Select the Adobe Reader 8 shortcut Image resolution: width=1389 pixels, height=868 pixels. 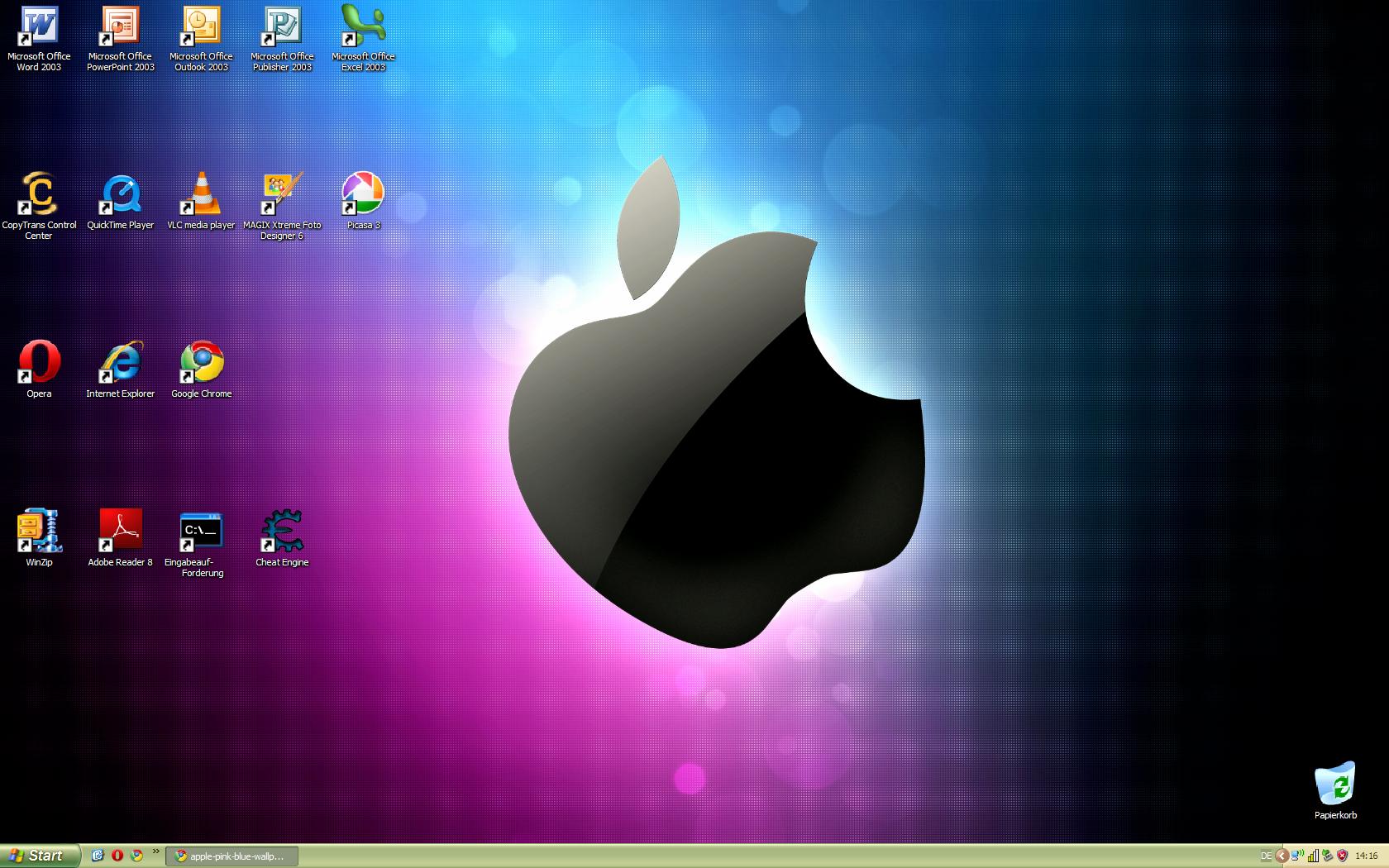pyautogui.click(x=121, y=538)
